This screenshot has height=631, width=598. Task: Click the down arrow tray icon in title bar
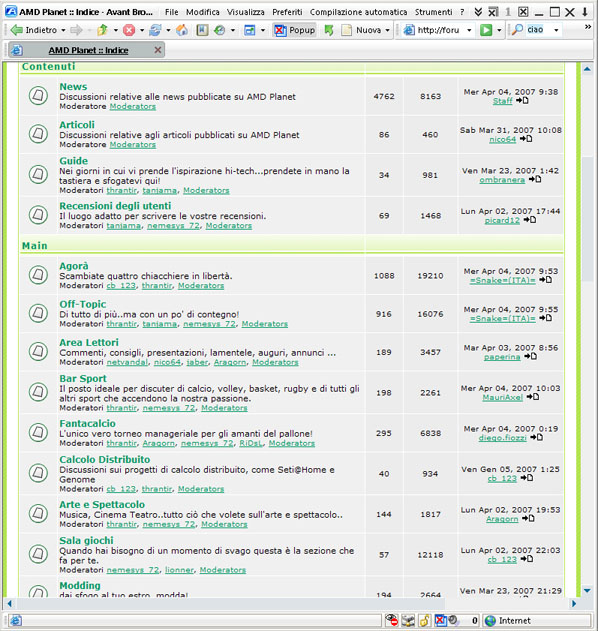(585, 12)
